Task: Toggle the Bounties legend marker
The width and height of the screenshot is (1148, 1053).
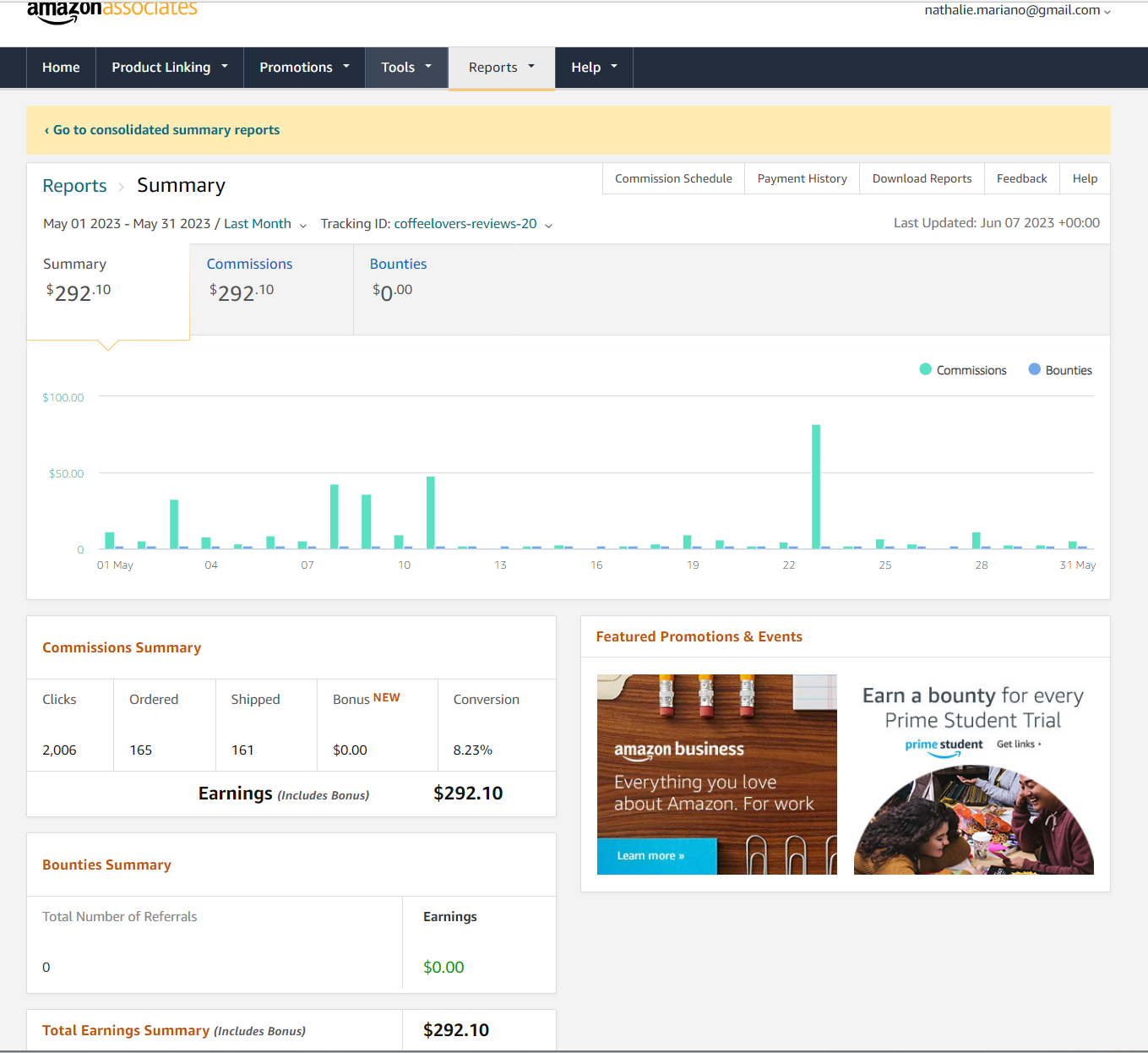Action: [1034, 369]
